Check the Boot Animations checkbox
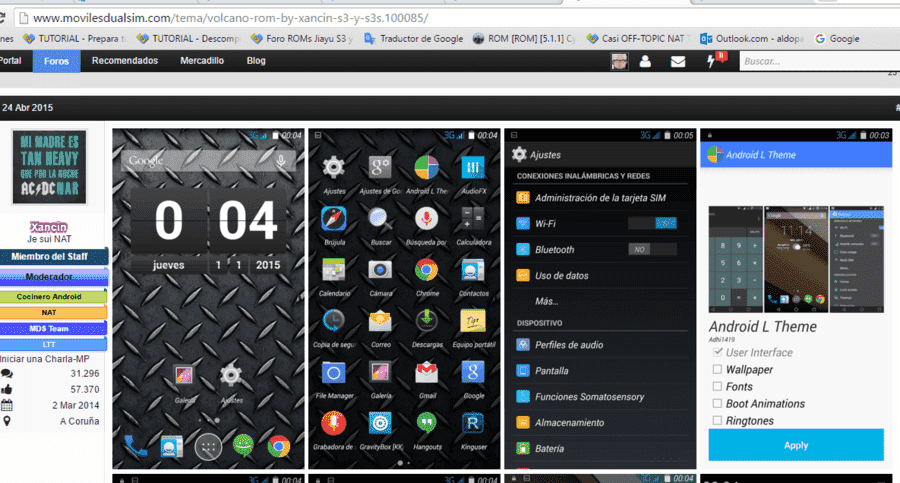The height and width of the screenshot is (483, 900). click(717, 404)
